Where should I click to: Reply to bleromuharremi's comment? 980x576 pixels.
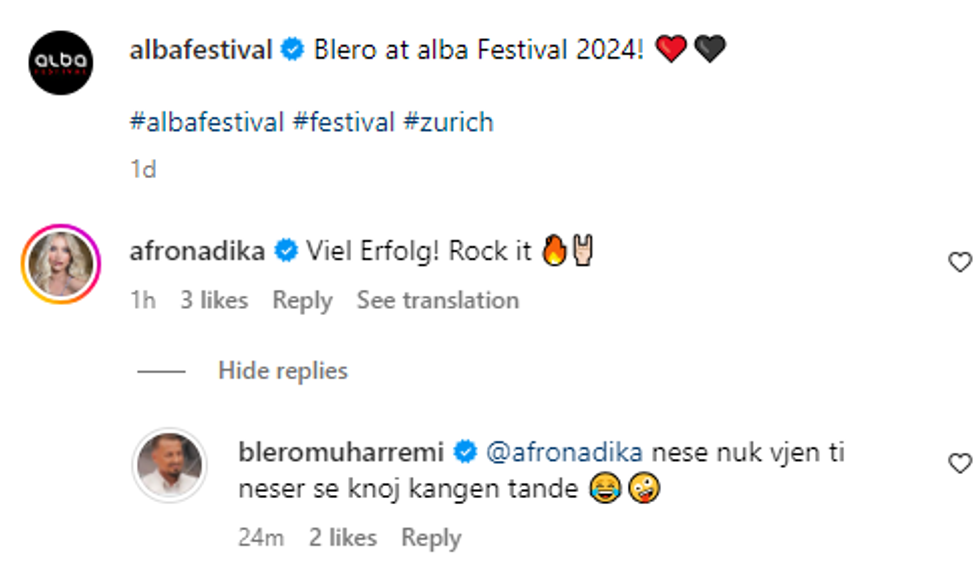click(432, 537)
